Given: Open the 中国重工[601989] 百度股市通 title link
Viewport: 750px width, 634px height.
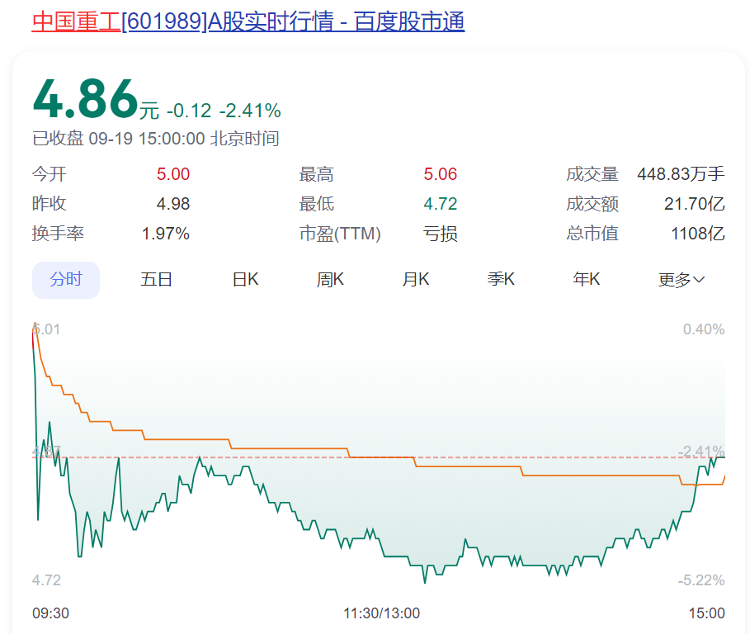Looking at the screenshot, I should pyautogui.click(x=248, y=22).
